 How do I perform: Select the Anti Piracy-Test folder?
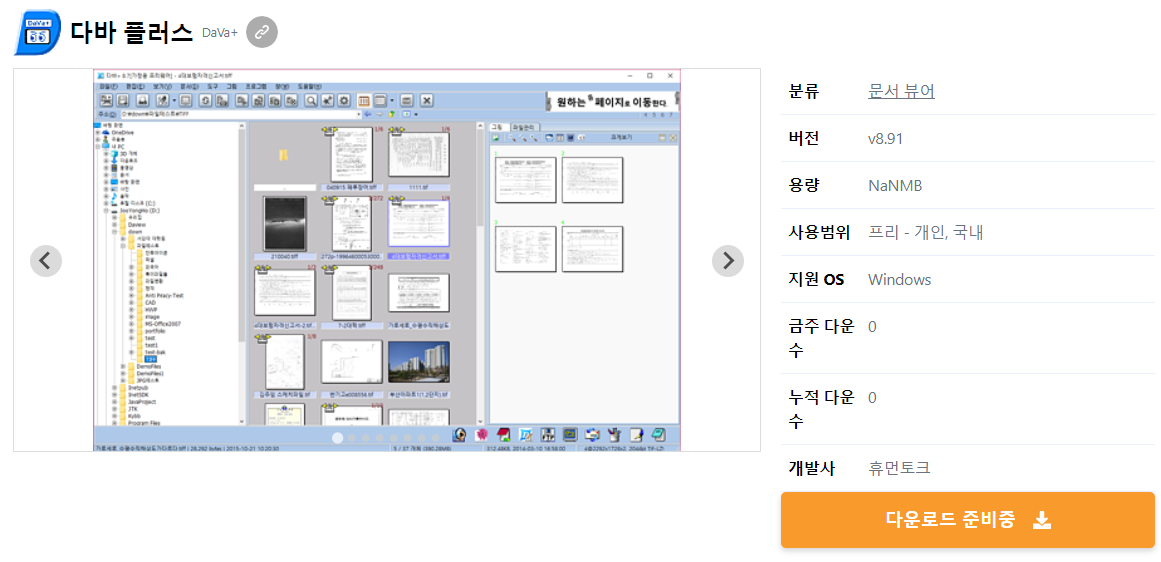(x=164, y=295)
